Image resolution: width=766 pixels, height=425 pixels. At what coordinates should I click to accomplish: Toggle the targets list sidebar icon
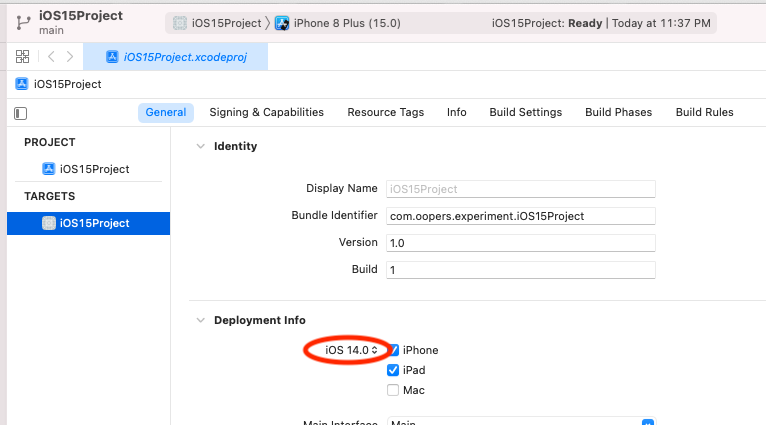click(21, 113)
